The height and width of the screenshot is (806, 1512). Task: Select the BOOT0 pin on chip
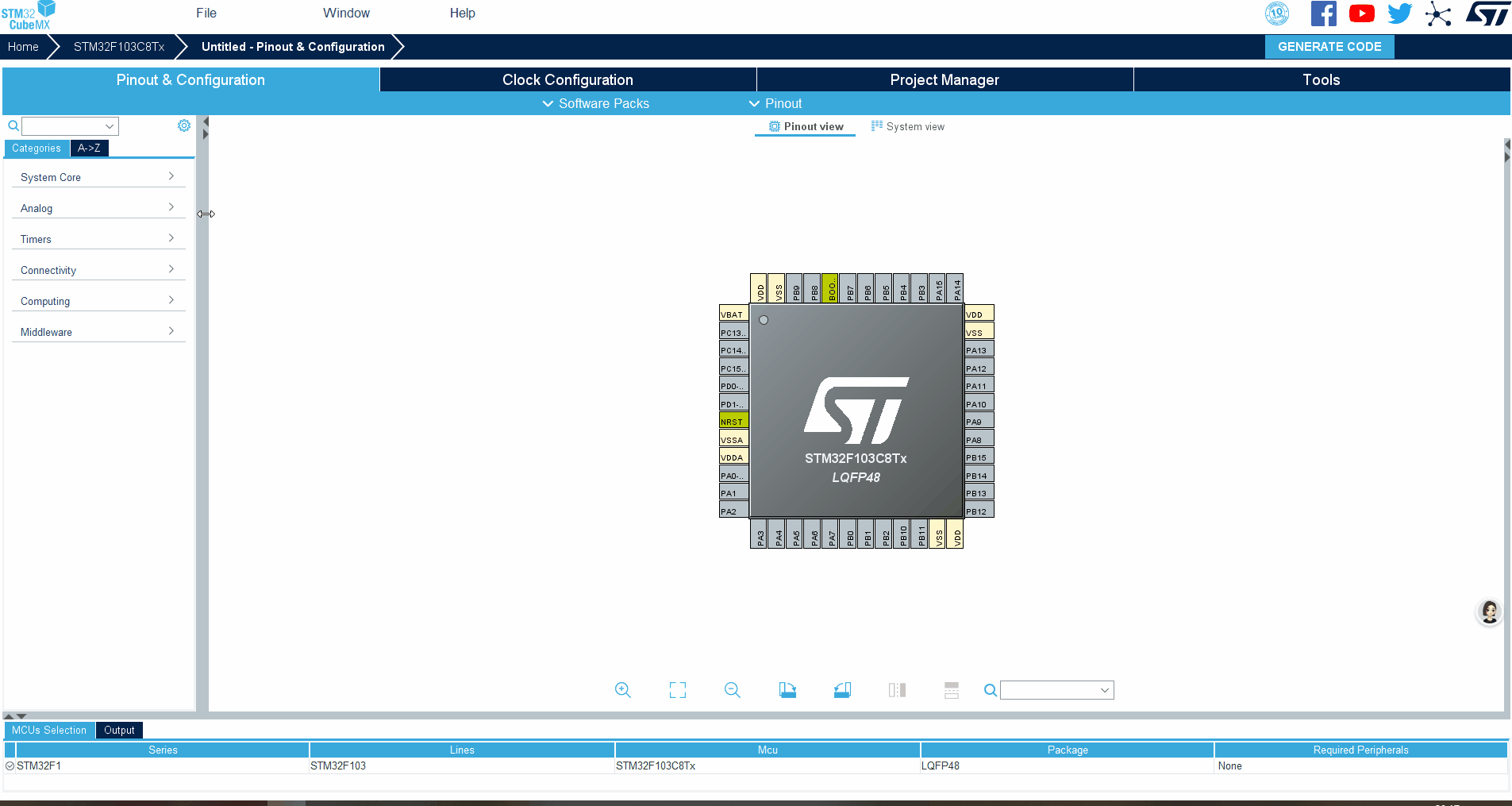click(x=830, y=288)
